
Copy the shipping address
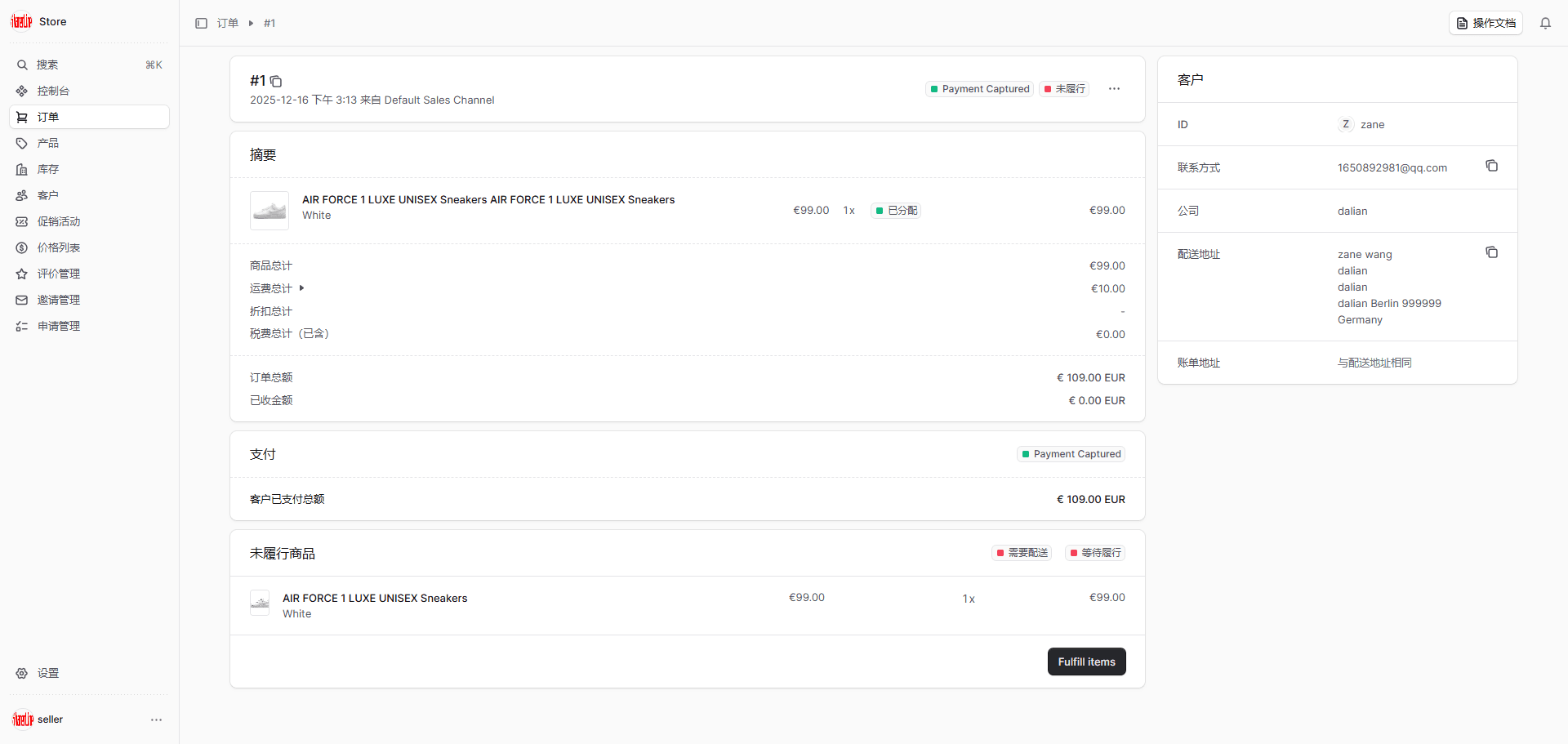click(x=1491, y=253)
